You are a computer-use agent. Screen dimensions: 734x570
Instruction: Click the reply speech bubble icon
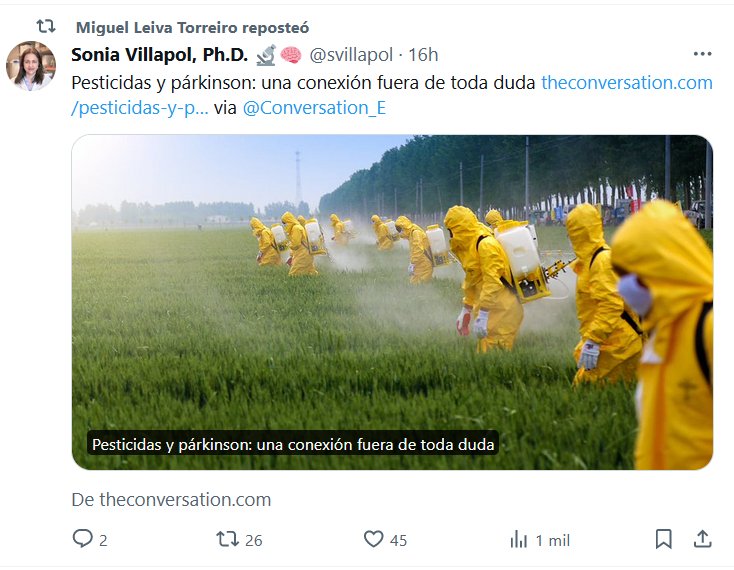click(82, 538)
